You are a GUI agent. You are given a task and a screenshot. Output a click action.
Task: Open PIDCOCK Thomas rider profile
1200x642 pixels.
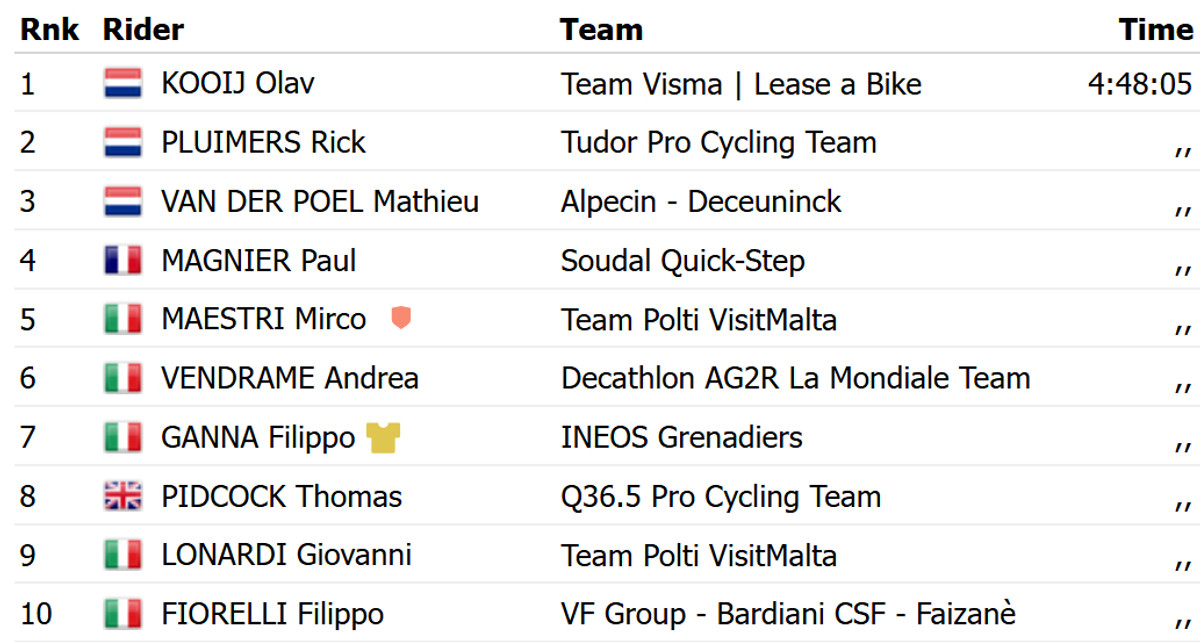(282, 497)
